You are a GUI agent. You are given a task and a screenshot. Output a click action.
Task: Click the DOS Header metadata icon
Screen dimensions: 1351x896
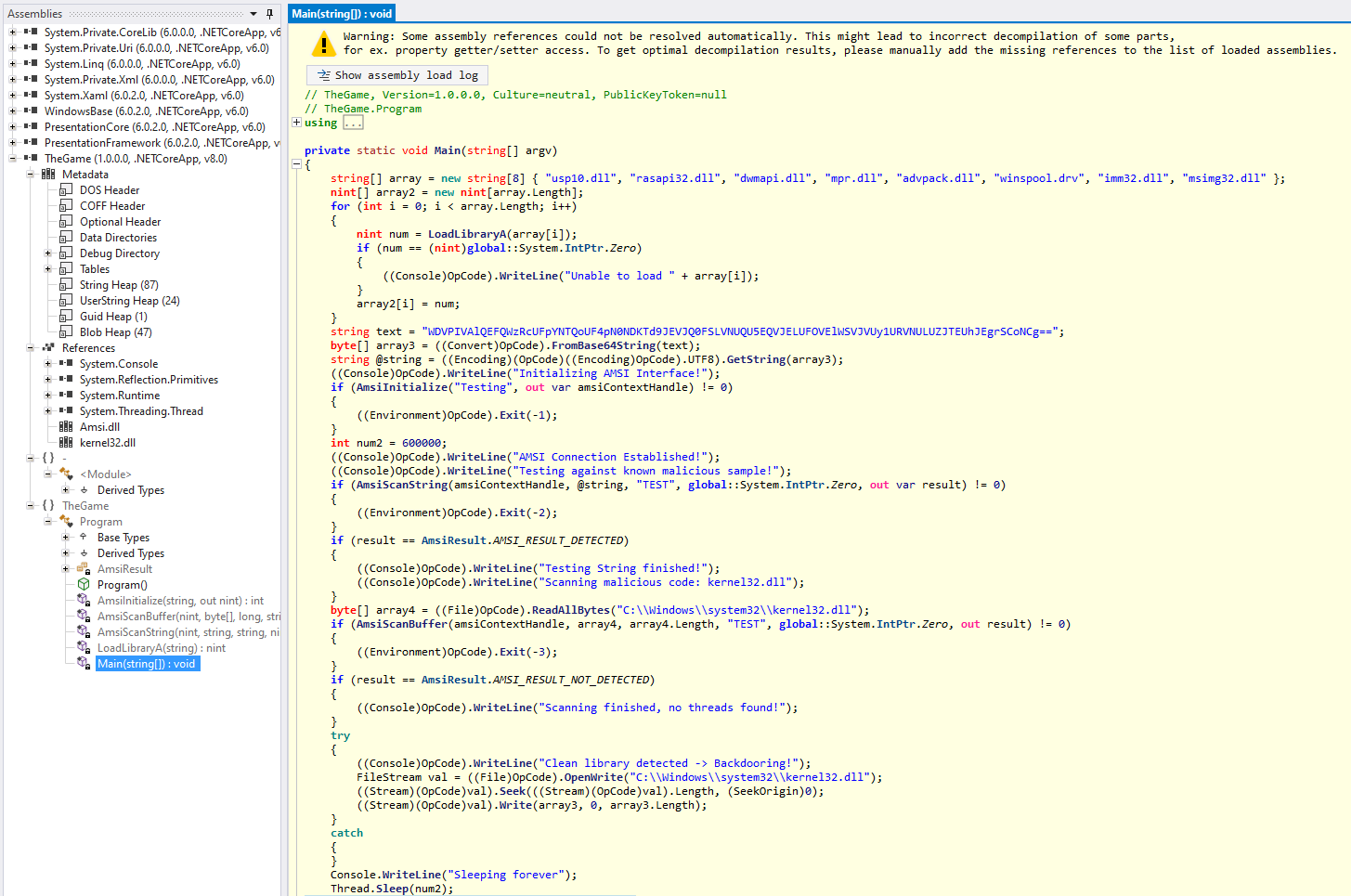[66, 189]
